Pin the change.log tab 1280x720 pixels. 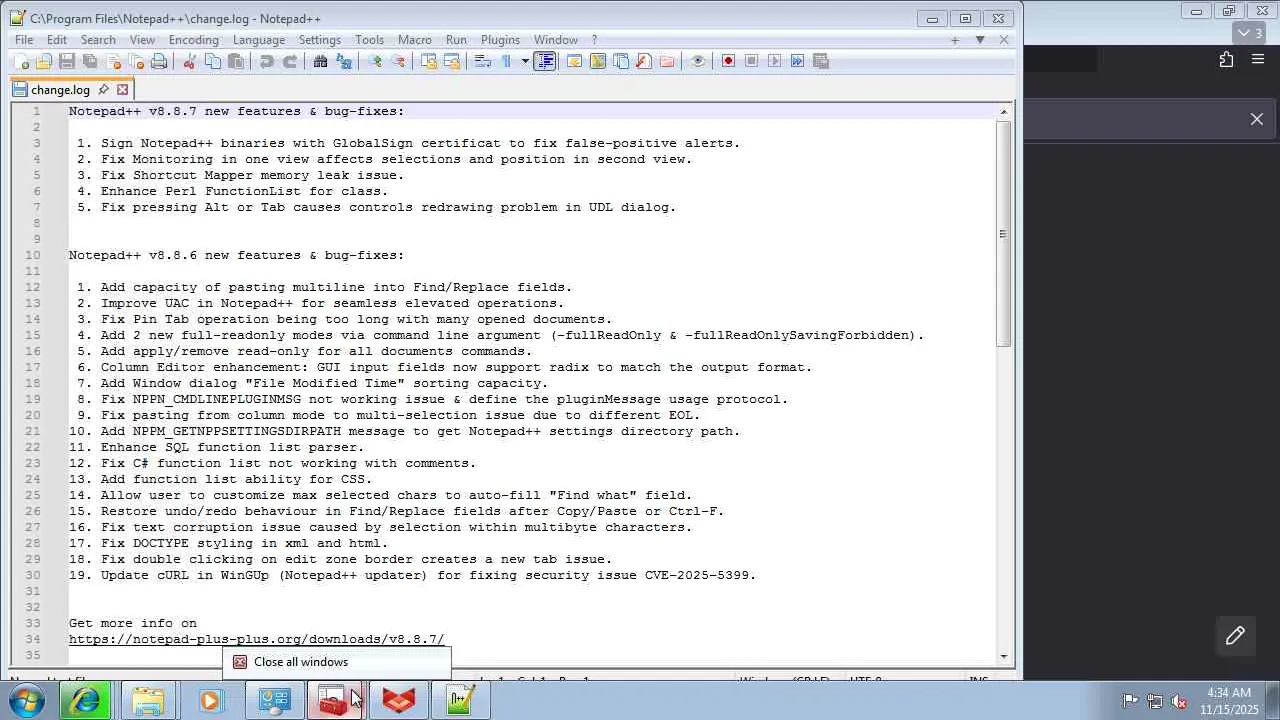(103, 90)
